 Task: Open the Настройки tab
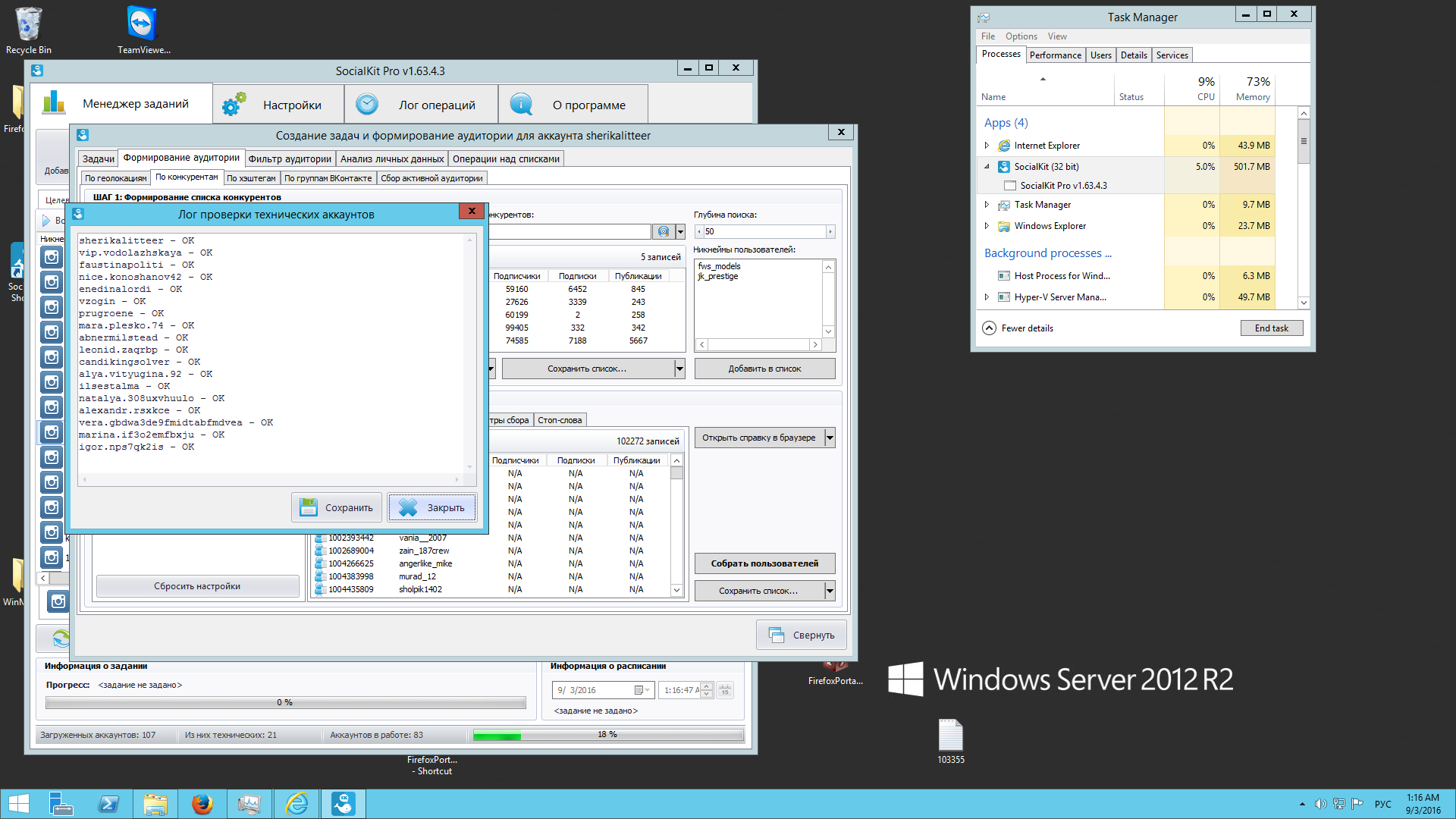point(278,105)
